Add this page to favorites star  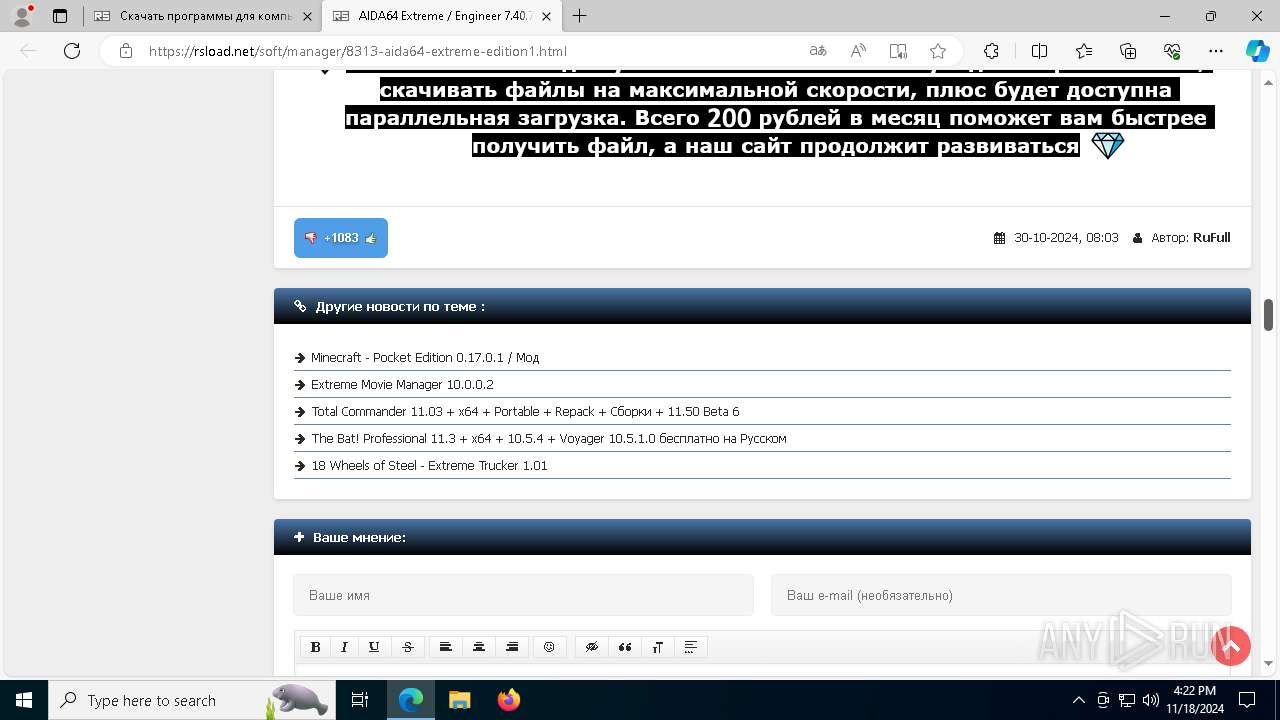(x=938, y=51)
